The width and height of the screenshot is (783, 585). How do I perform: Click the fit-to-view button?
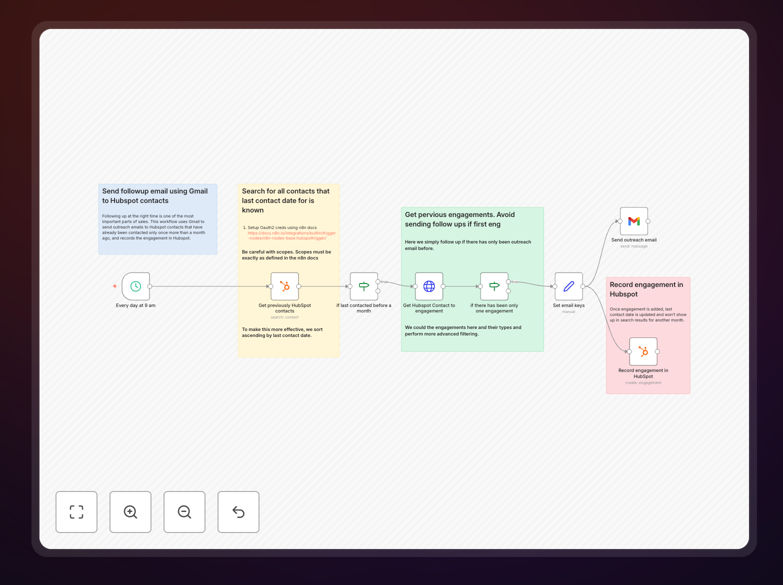[x=76, y=512]
